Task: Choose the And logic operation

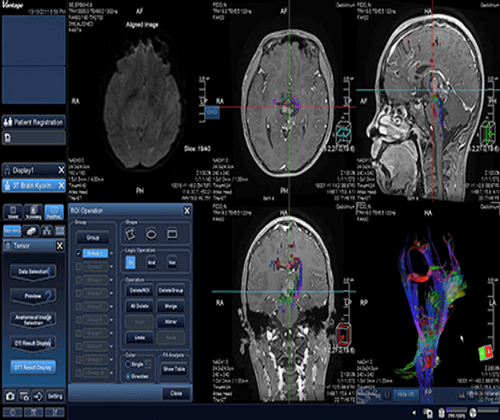Action: 151,263
